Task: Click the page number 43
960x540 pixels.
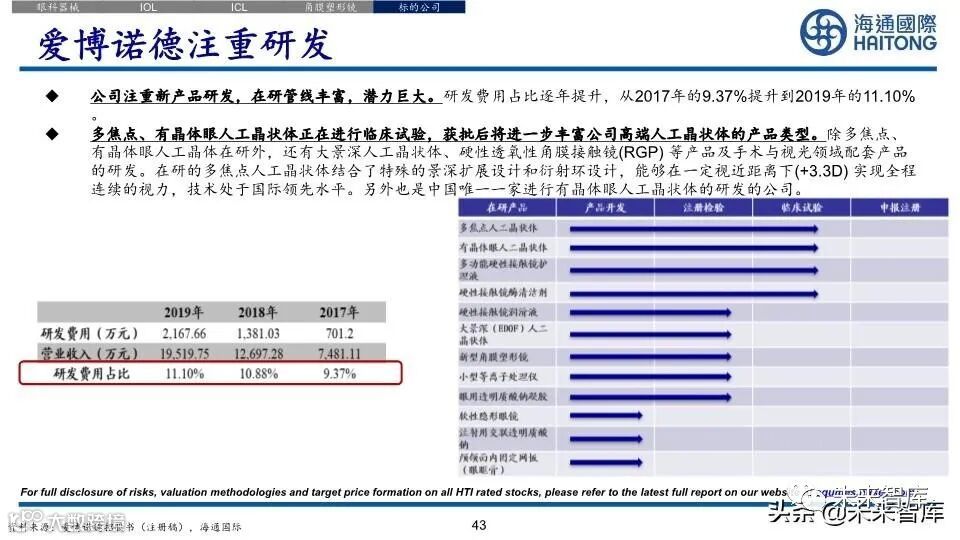Action: coord(479,525)
